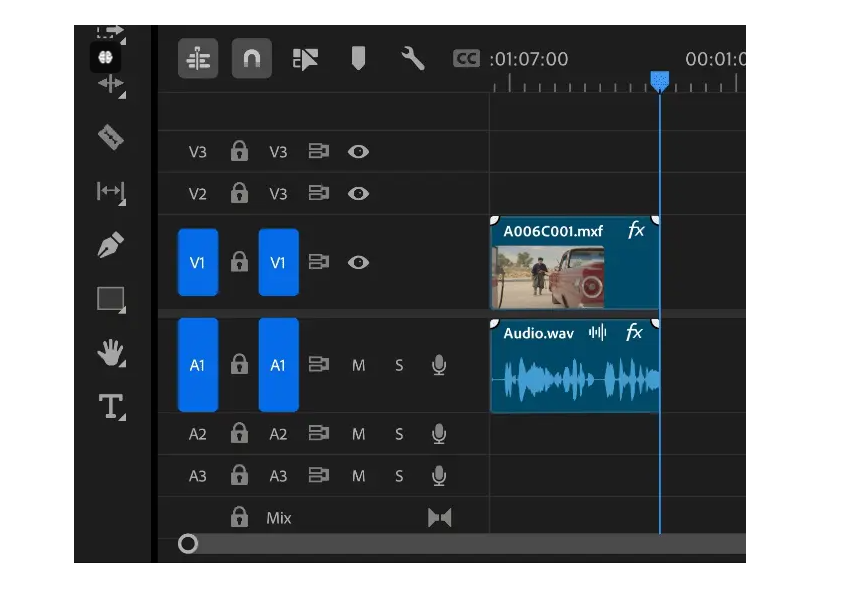Solo track A1 with S button
The height and width of the screenshot is (603, 847).
click(x=399, y=366)
